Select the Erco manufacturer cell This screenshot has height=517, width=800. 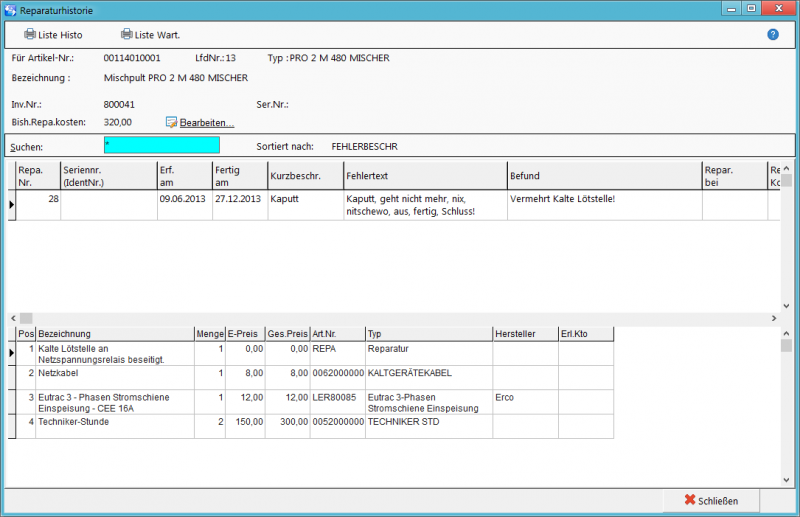click(526, 402)
